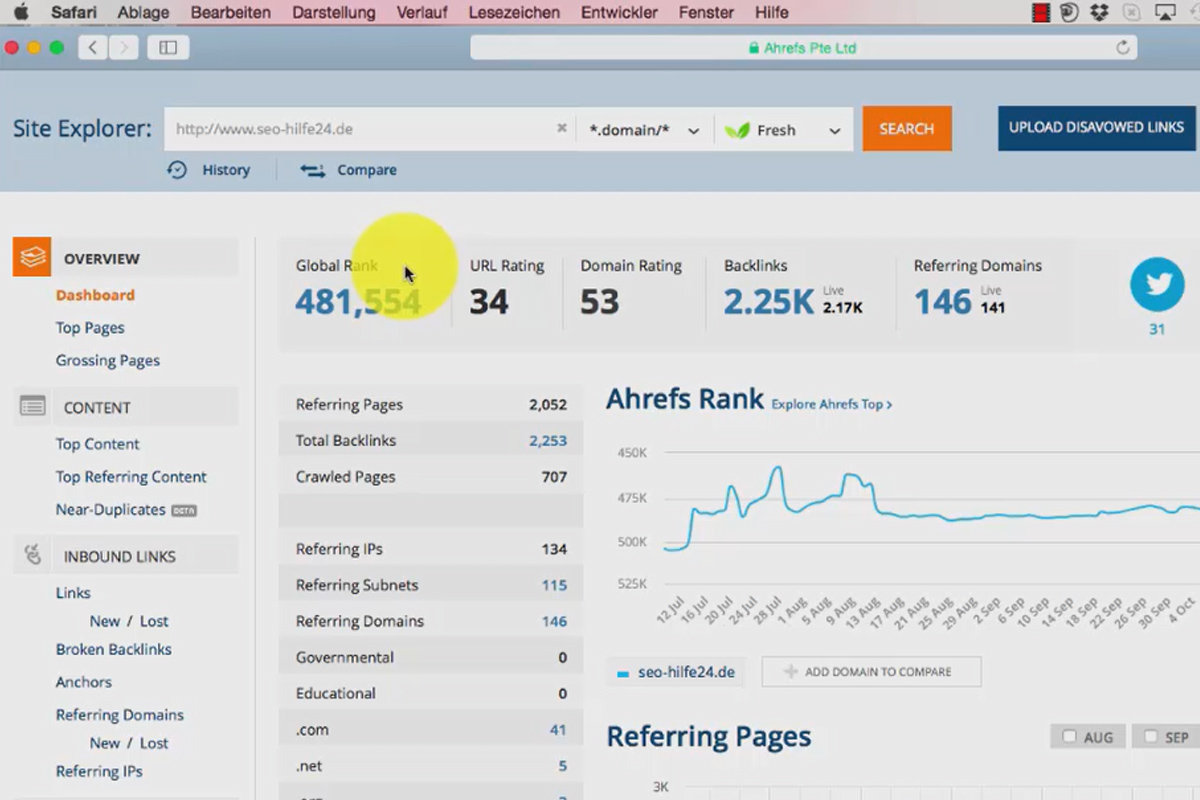Open the *.domain/* mode dropdown

(x=645, y=129)
